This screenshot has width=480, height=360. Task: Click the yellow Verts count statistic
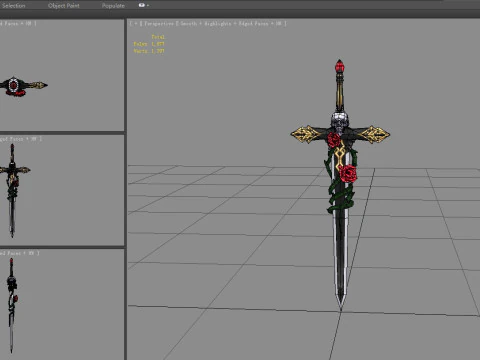pyautogui.click(x=149, y=51)
